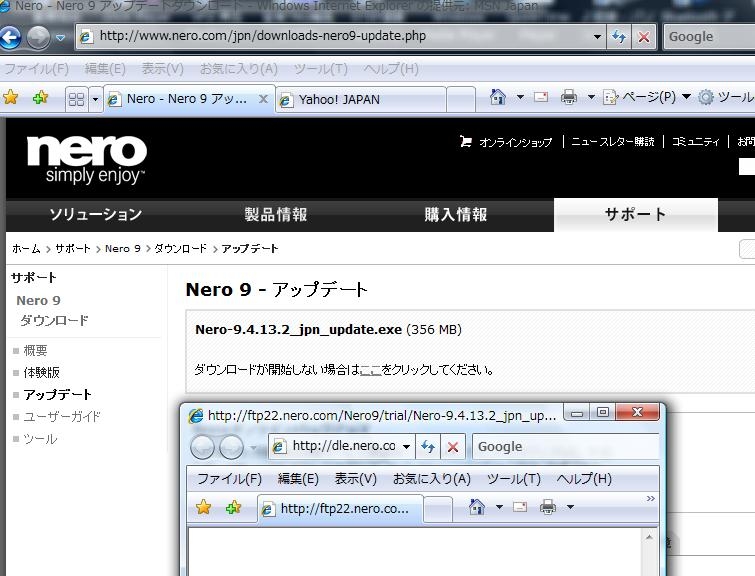Viewport: 755px width, 576px height.
Task: Show Quick Tabs view
Action: [77, 99]
